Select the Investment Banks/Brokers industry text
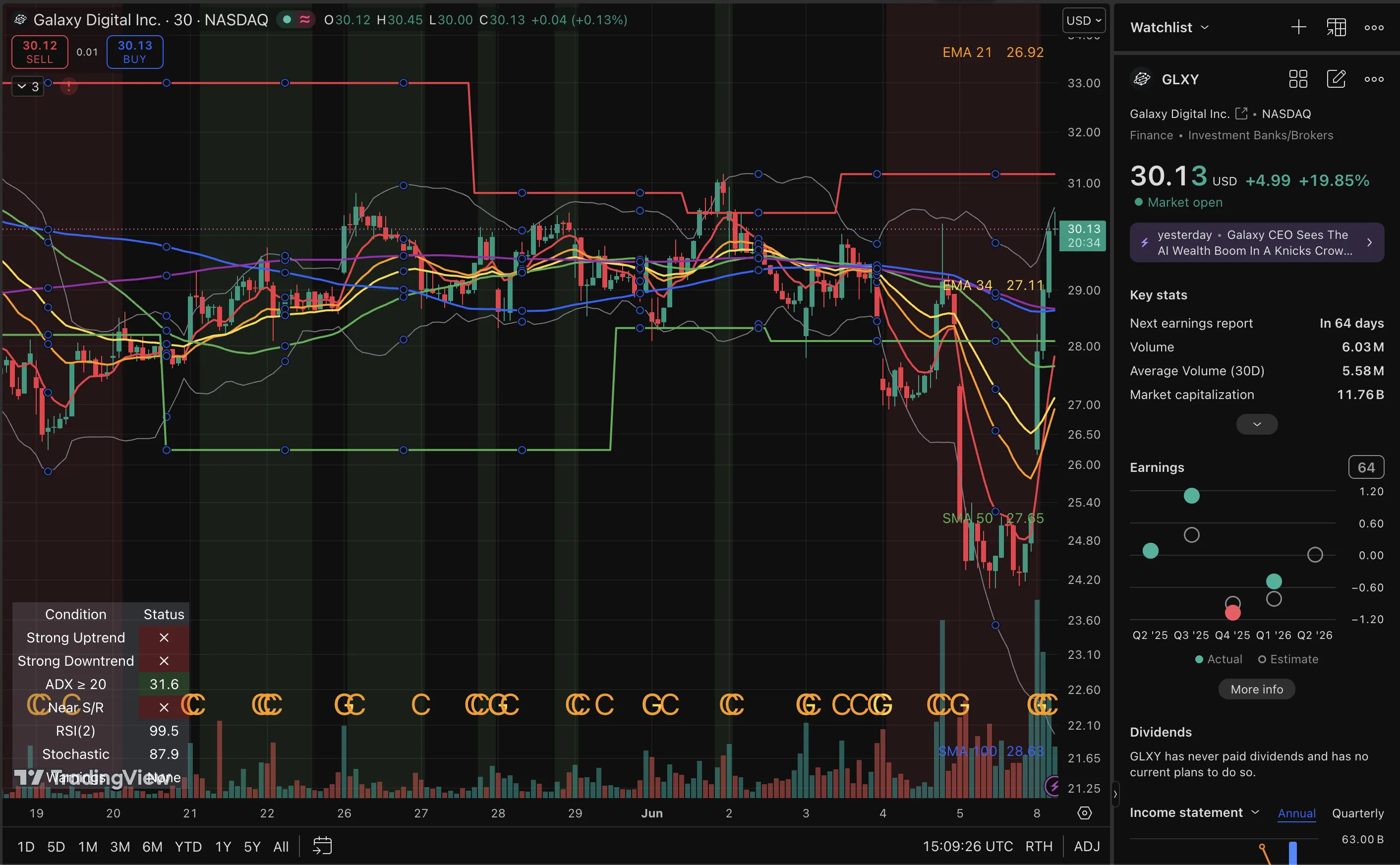 (x=1260, y=135)
